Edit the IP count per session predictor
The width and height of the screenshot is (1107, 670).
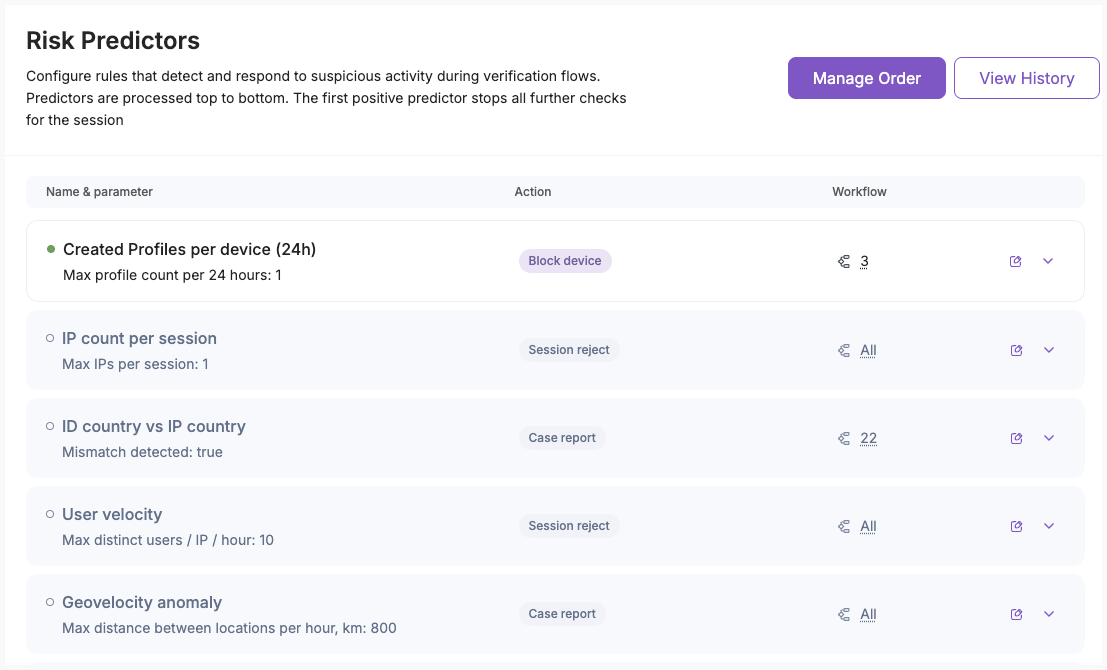[x=1016, y=350]
